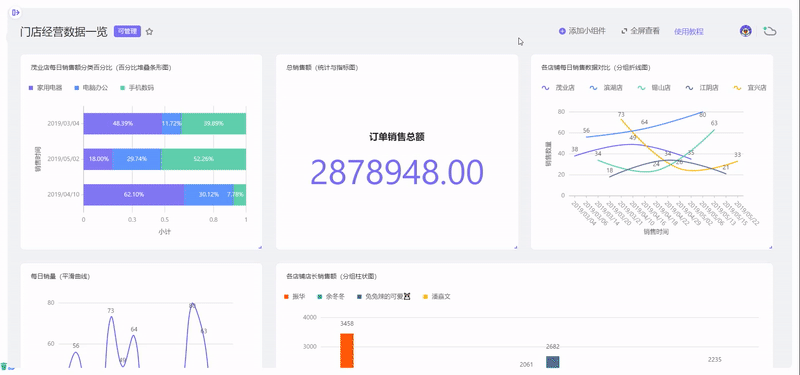800x375 pixels.
Task: Toggle 家用电器 legend series visibility
Action: click(x=46, y=88)
